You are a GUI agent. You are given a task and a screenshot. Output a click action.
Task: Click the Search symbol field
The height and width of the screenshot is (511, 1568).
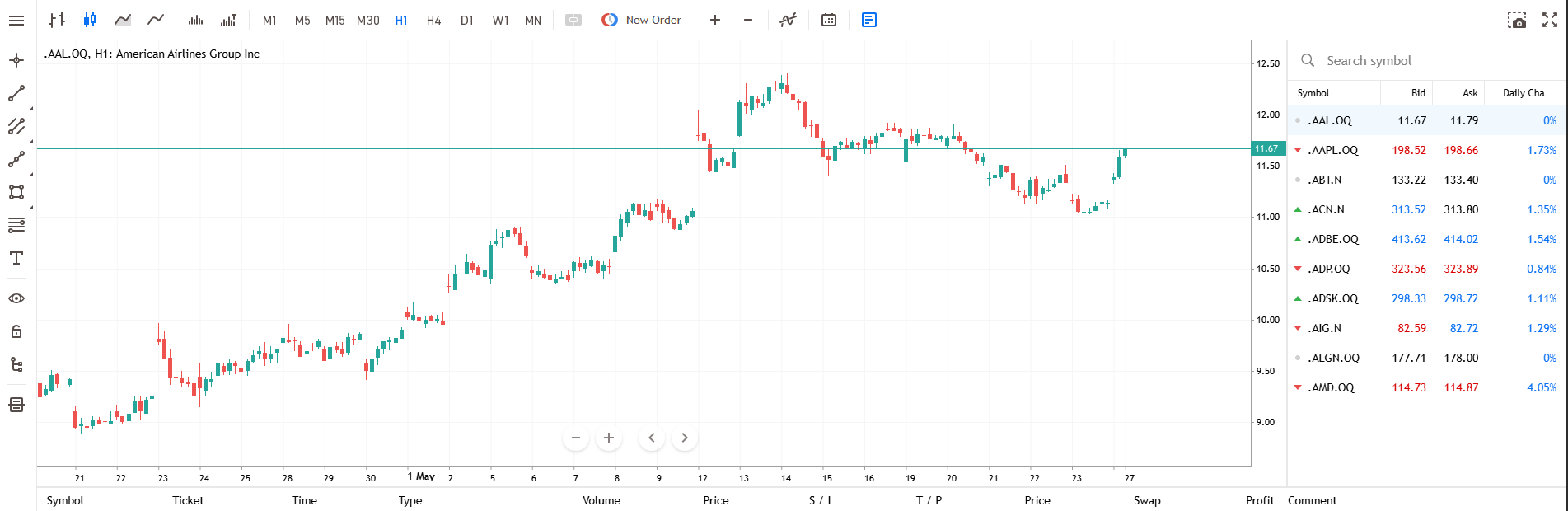(1426, 60)
